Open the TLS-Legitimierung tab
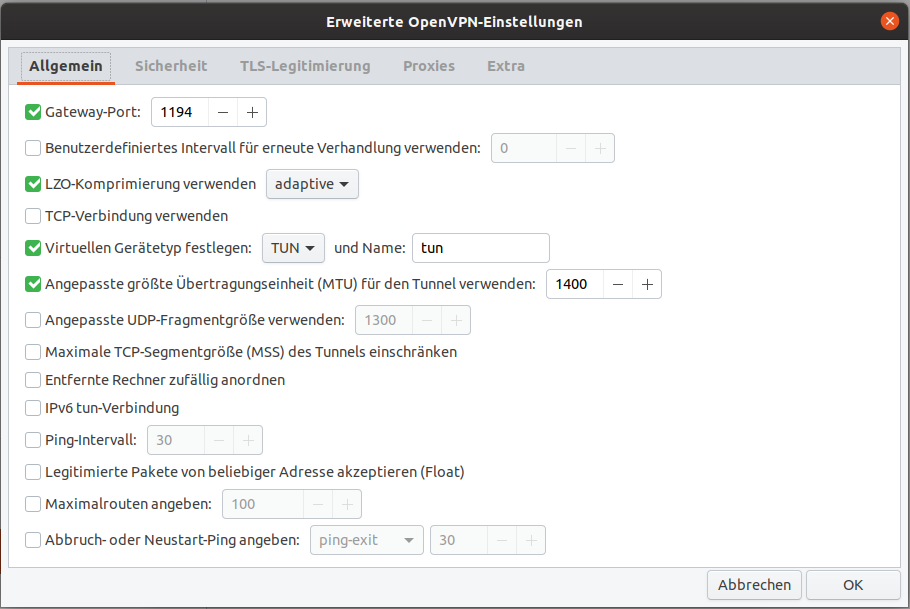 (x=305, y=66)
